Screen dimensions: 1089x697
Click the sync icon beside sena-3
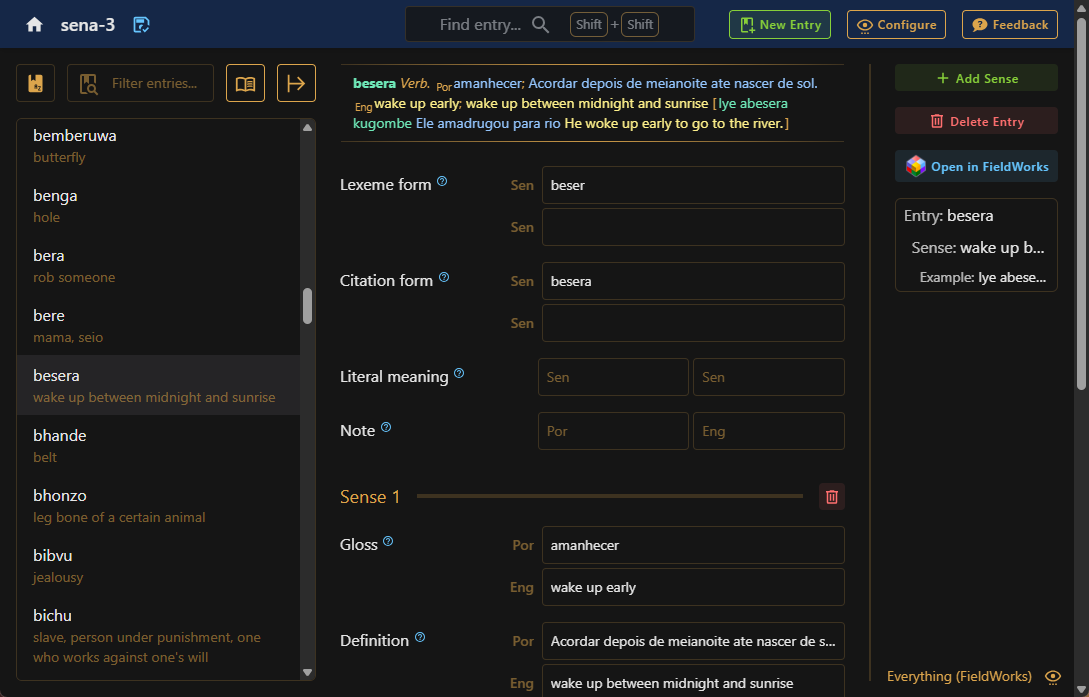click(x=140, y=24)
